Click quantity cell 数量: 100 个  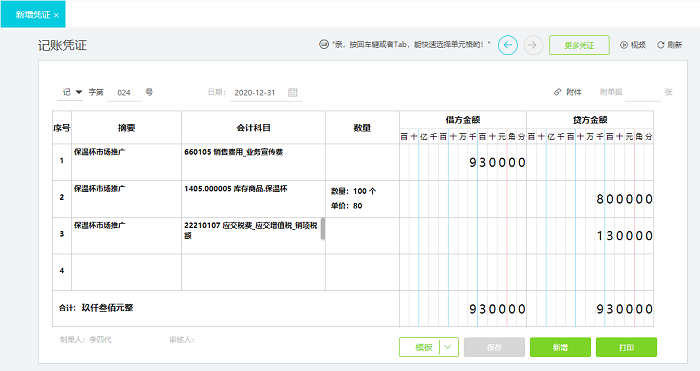(353, 191)
